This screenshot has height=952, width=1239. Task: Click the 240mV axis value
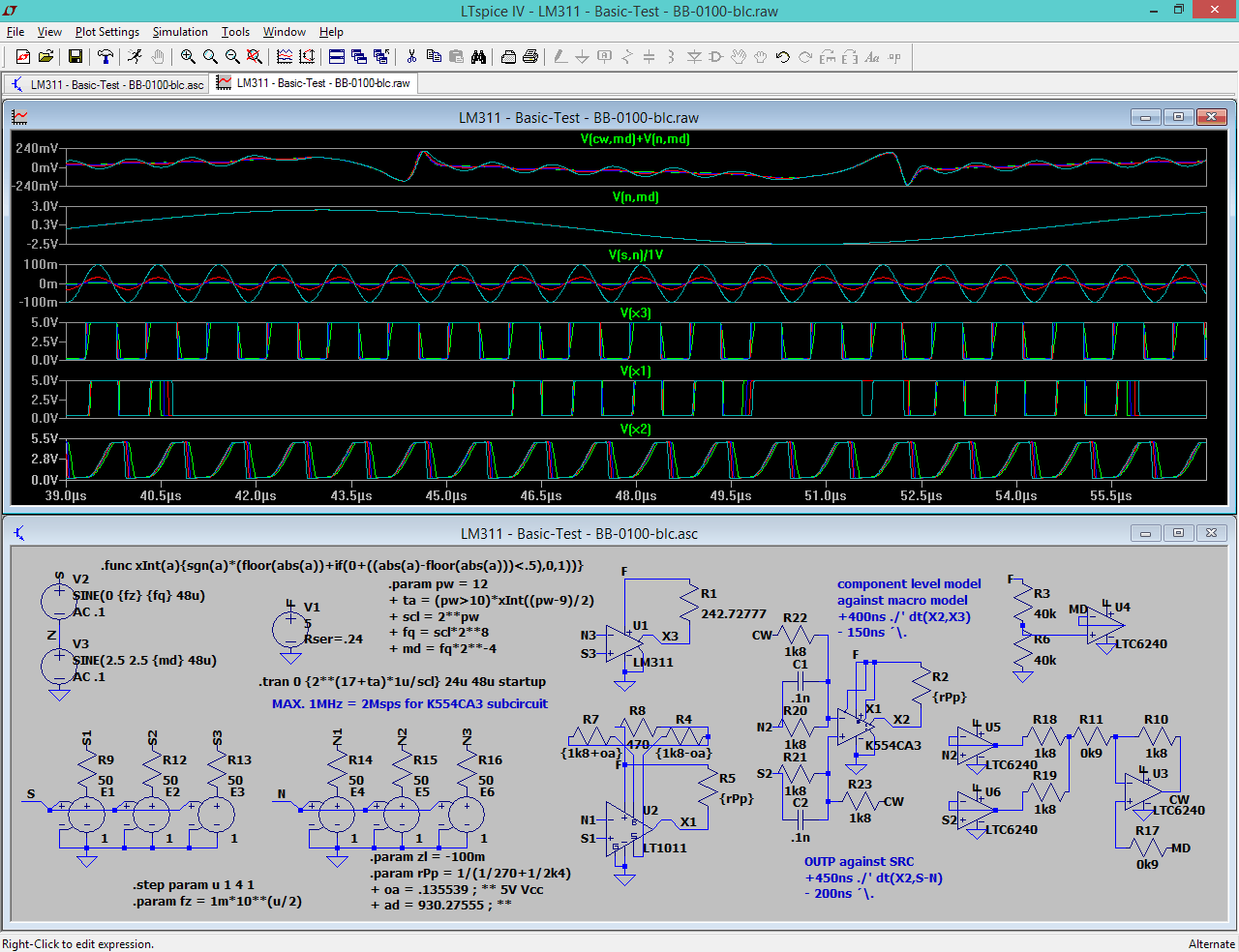pyautogui.click(x=37, y=149)
